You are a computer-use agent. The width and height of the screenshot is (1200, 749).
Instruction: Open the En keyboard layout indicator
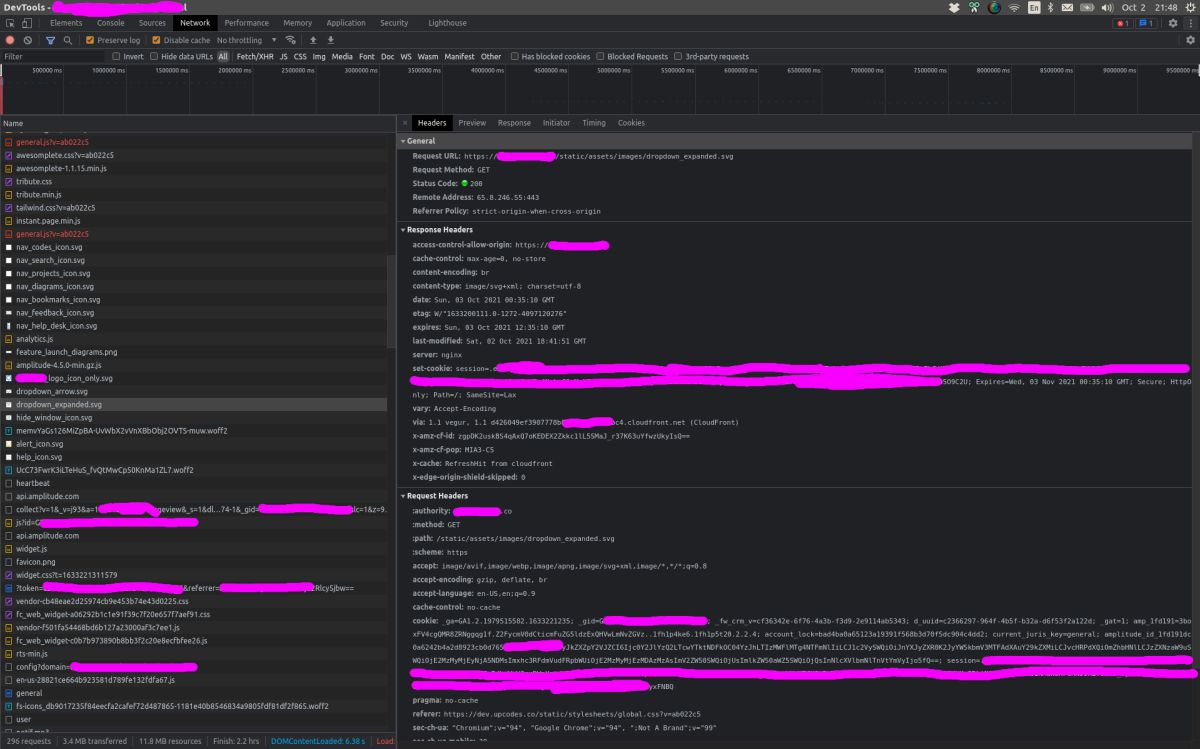click(x=1034, y=7)
